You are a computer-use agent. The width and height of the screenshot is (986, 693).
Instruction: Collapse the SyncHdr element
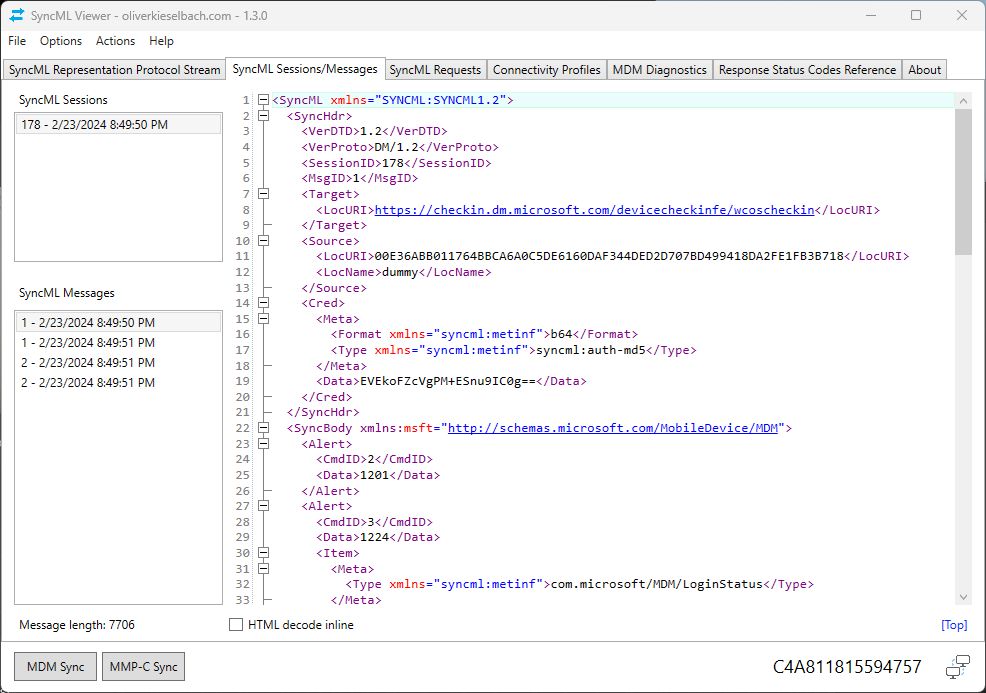click(262, 115)
